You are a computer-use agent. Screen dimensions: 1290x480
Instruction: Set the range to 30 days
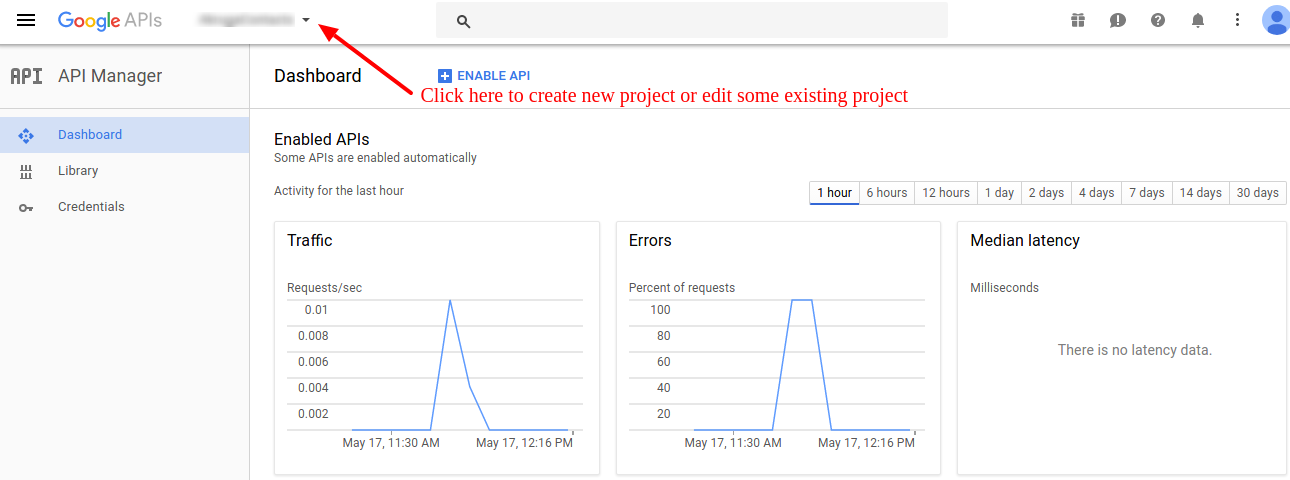click(x=1257, y=193)
